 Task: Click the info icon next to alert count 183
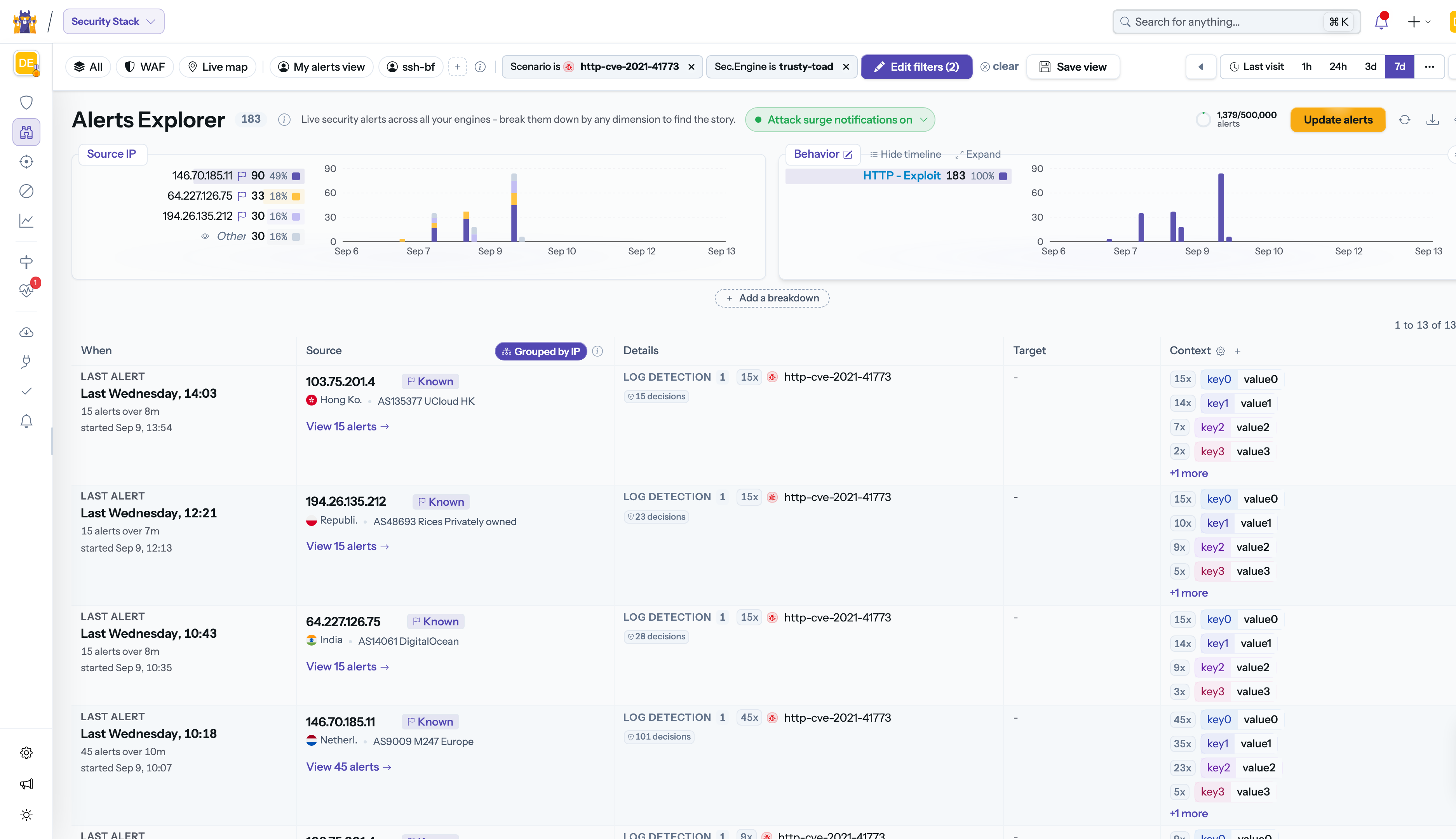[x=284, y=120]
